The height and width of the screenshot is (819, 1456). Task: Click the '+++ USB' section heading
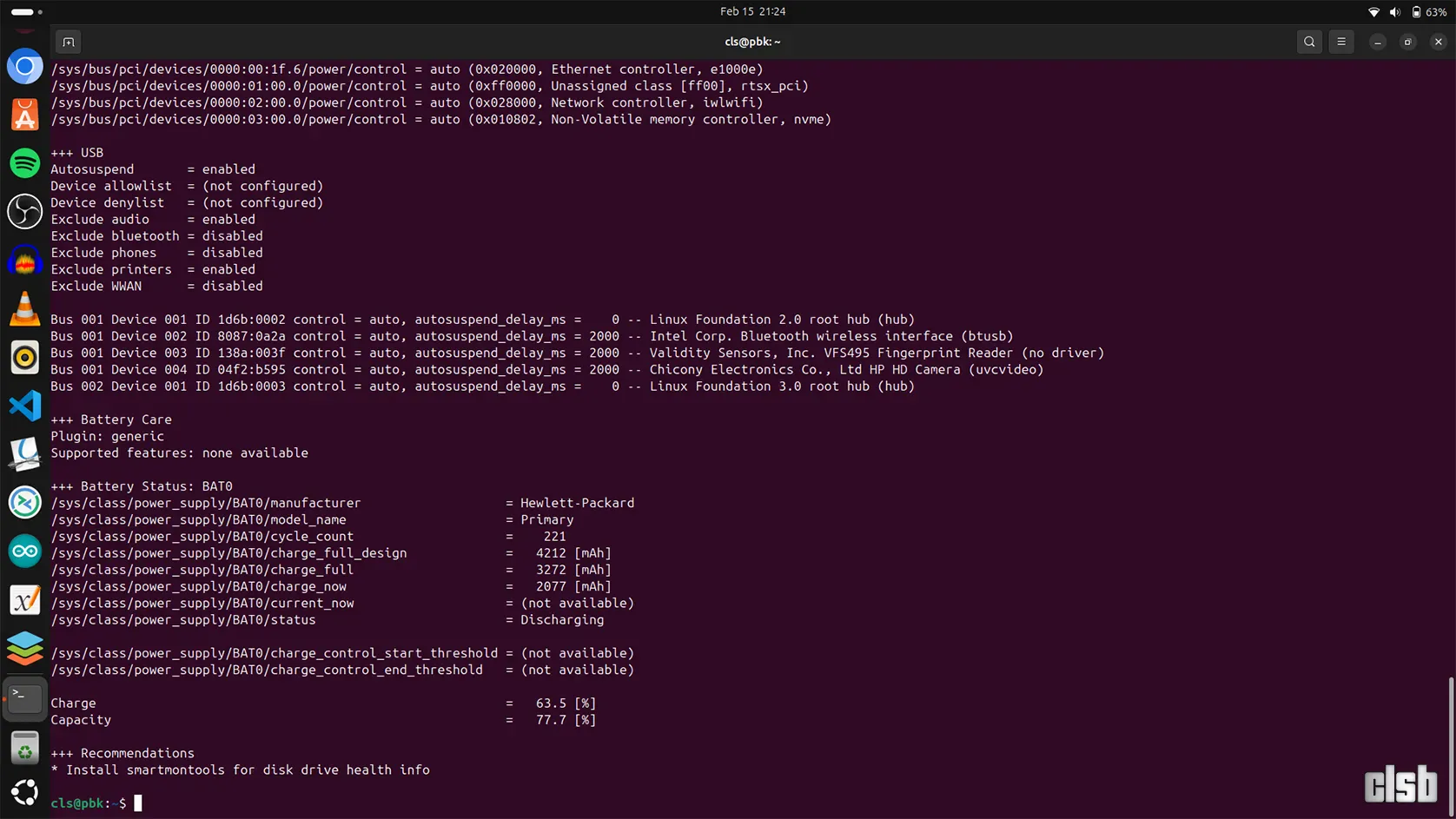[x=76, y=153]
